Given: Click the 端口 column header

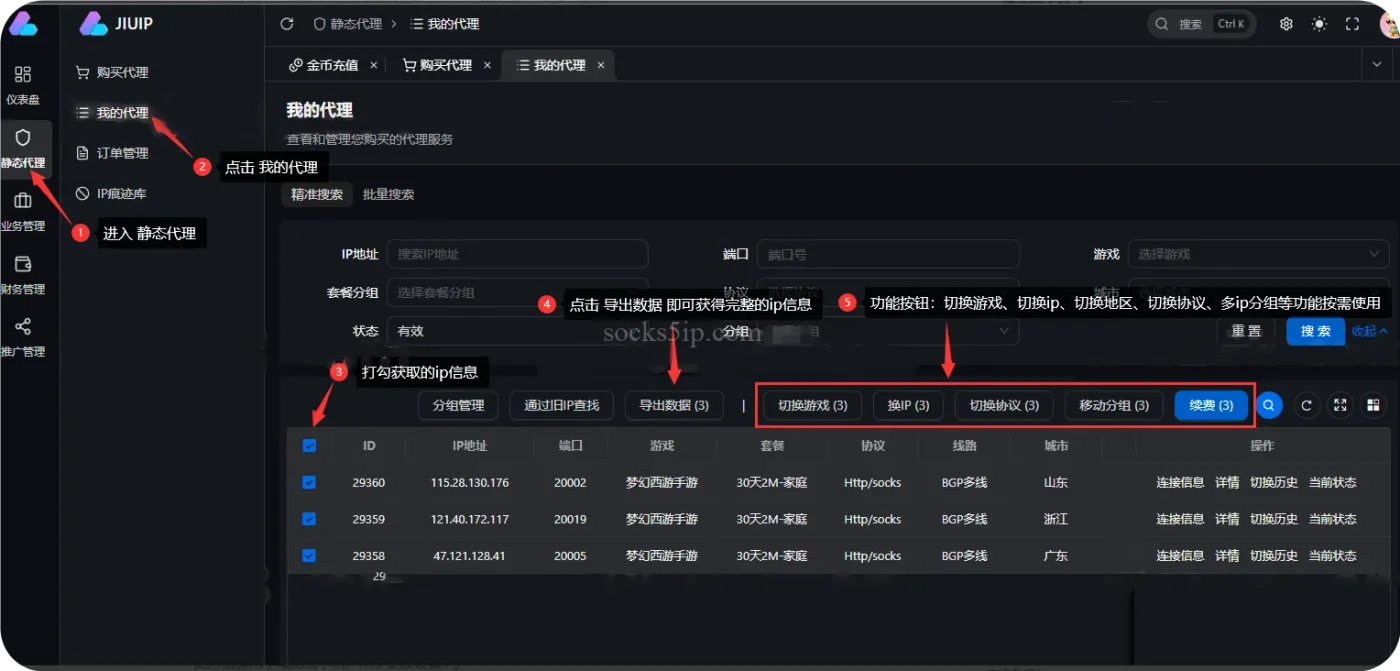Looking at the screenshot, I should tap(570, 446).
